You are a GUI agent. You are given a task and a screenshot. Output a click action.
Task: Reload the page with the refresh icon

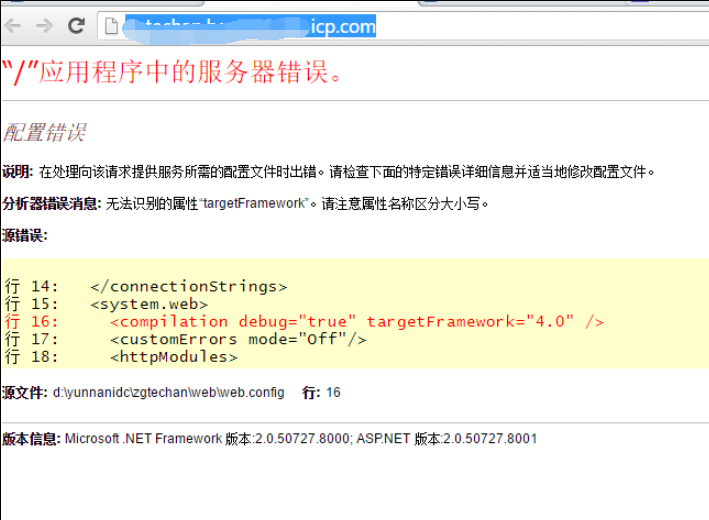point(76,26)
